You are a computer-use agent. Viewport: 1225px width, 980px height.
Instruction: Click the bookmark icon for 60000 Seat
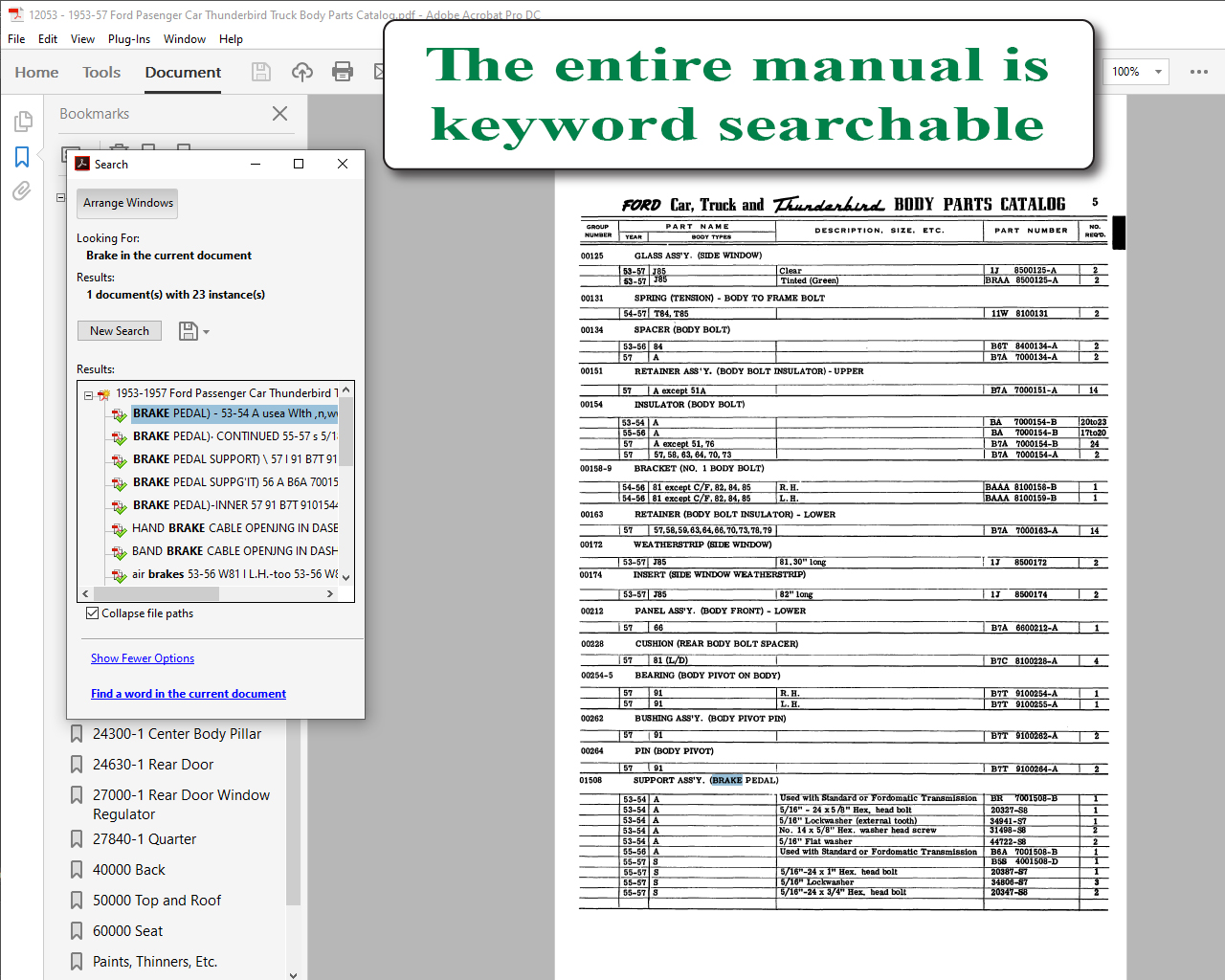pos(77,931)
